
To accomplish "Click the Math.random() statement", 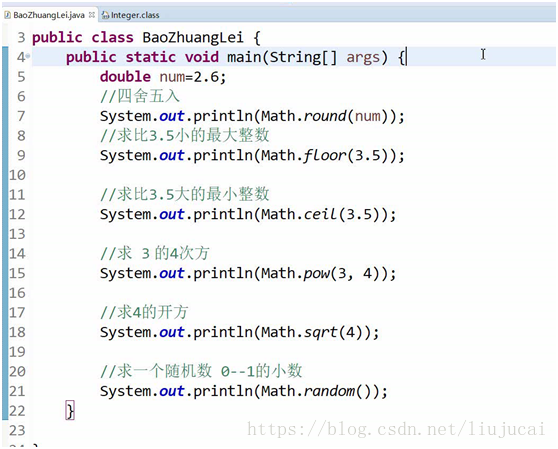I will tap(244, 391).
